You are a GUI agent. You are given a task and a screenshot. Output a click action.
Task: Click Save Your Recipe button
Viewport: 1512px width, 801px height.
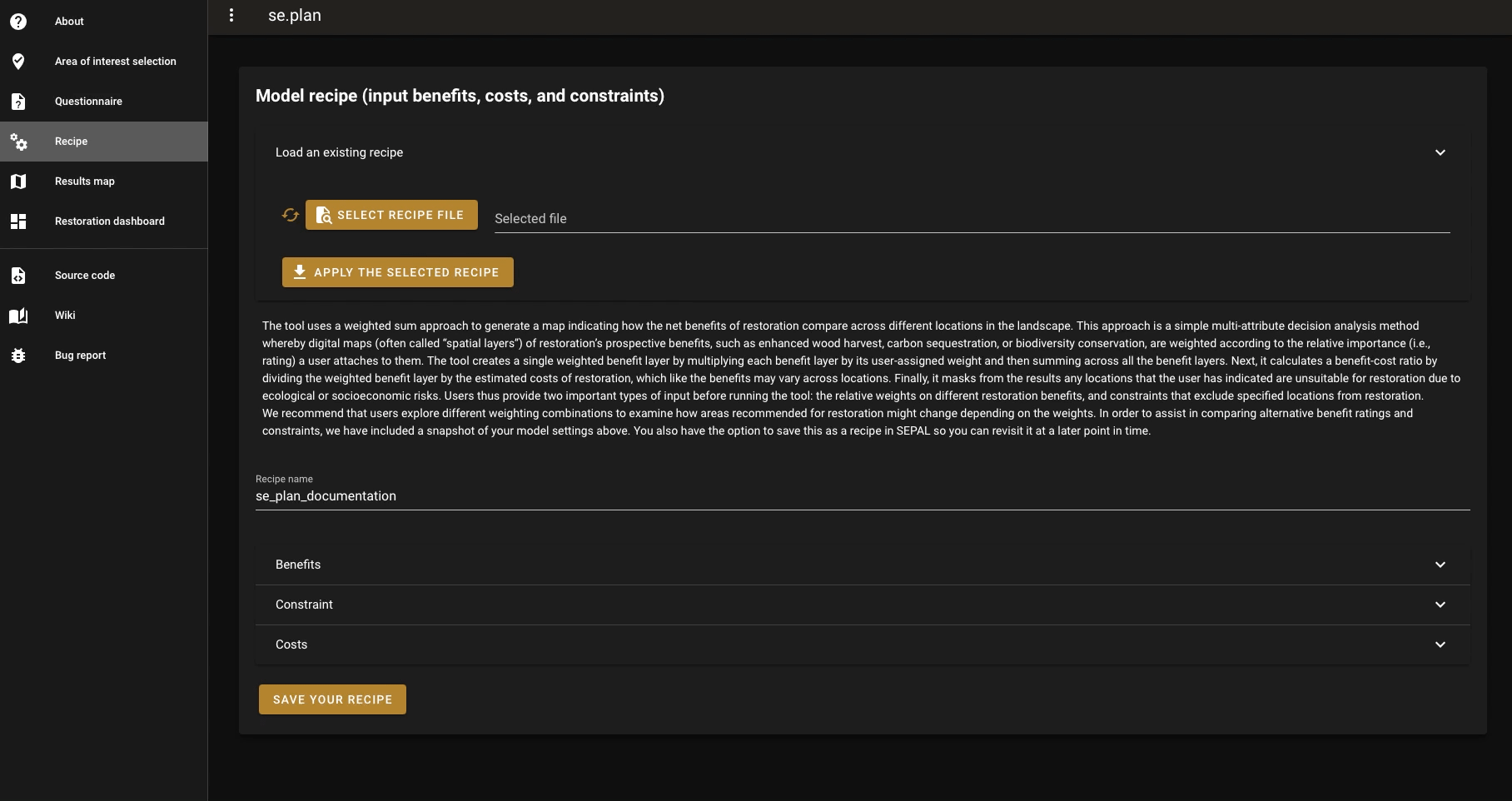tap(332, 699)
